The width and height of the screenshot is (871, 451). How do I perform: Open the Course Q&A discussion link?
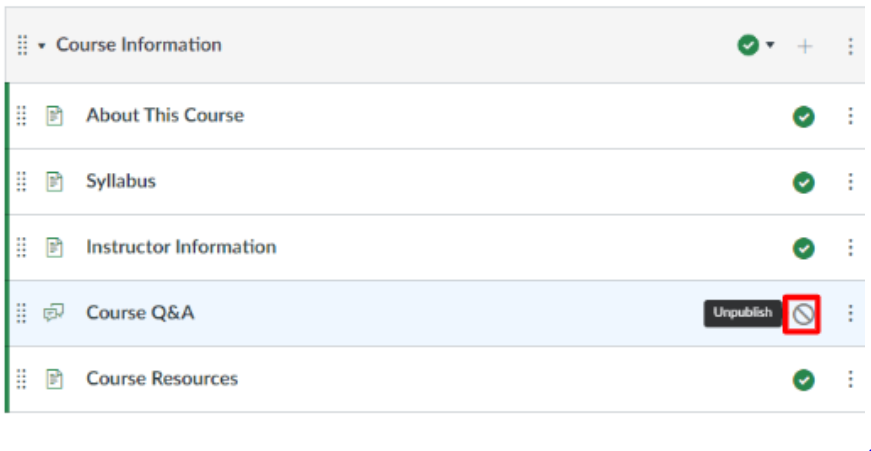[140, 313]
